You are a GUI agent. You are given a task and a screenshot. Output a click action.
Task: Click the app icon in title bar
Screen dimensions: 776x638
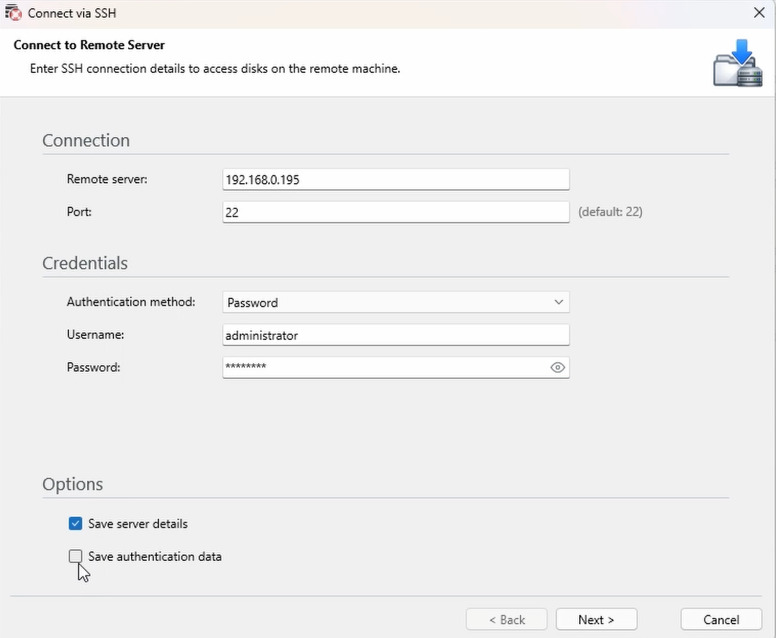click(13, 12)
